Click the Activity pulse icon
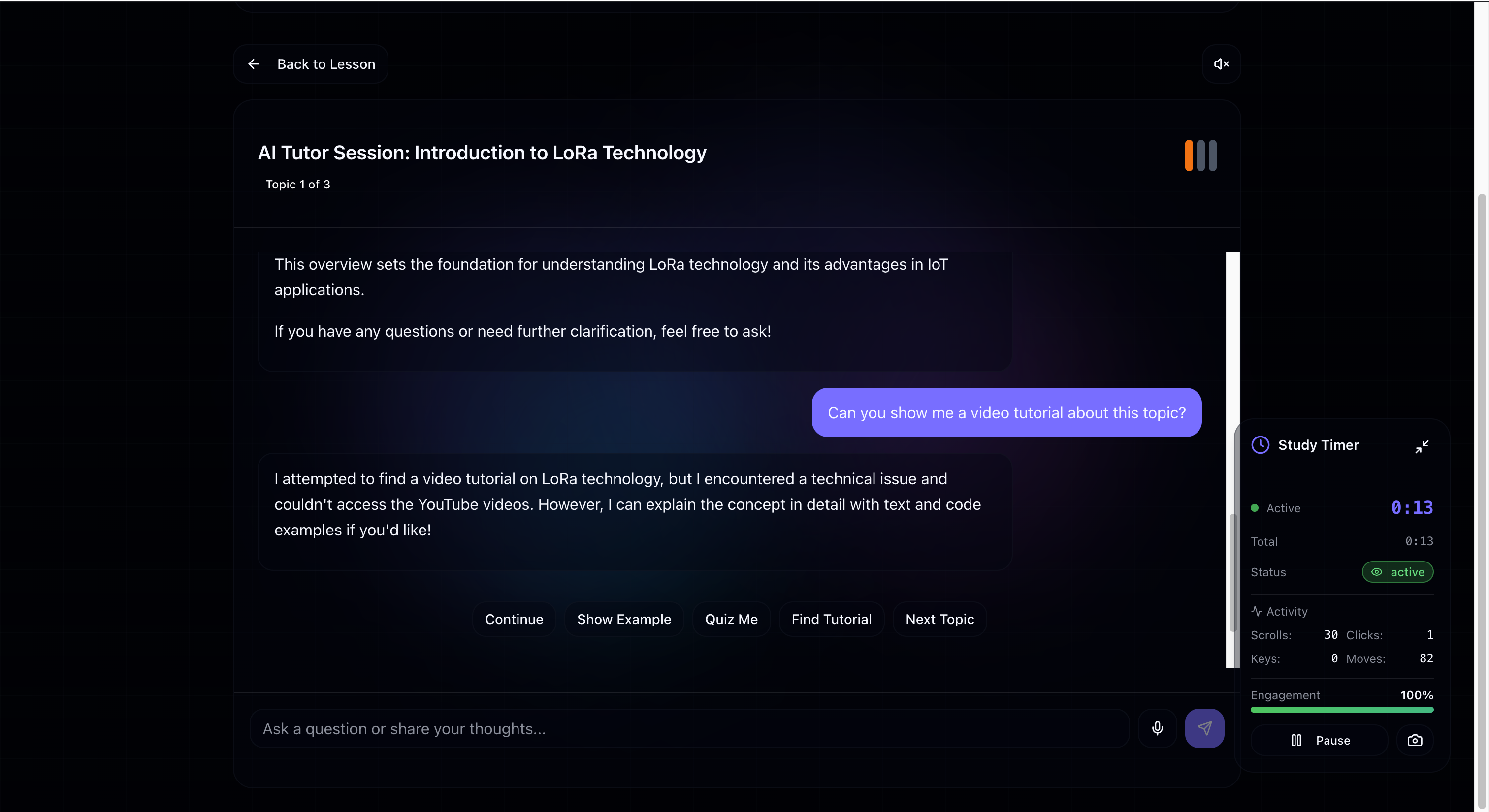This screenshot has width=1489, height=812. coord(1257,610)
